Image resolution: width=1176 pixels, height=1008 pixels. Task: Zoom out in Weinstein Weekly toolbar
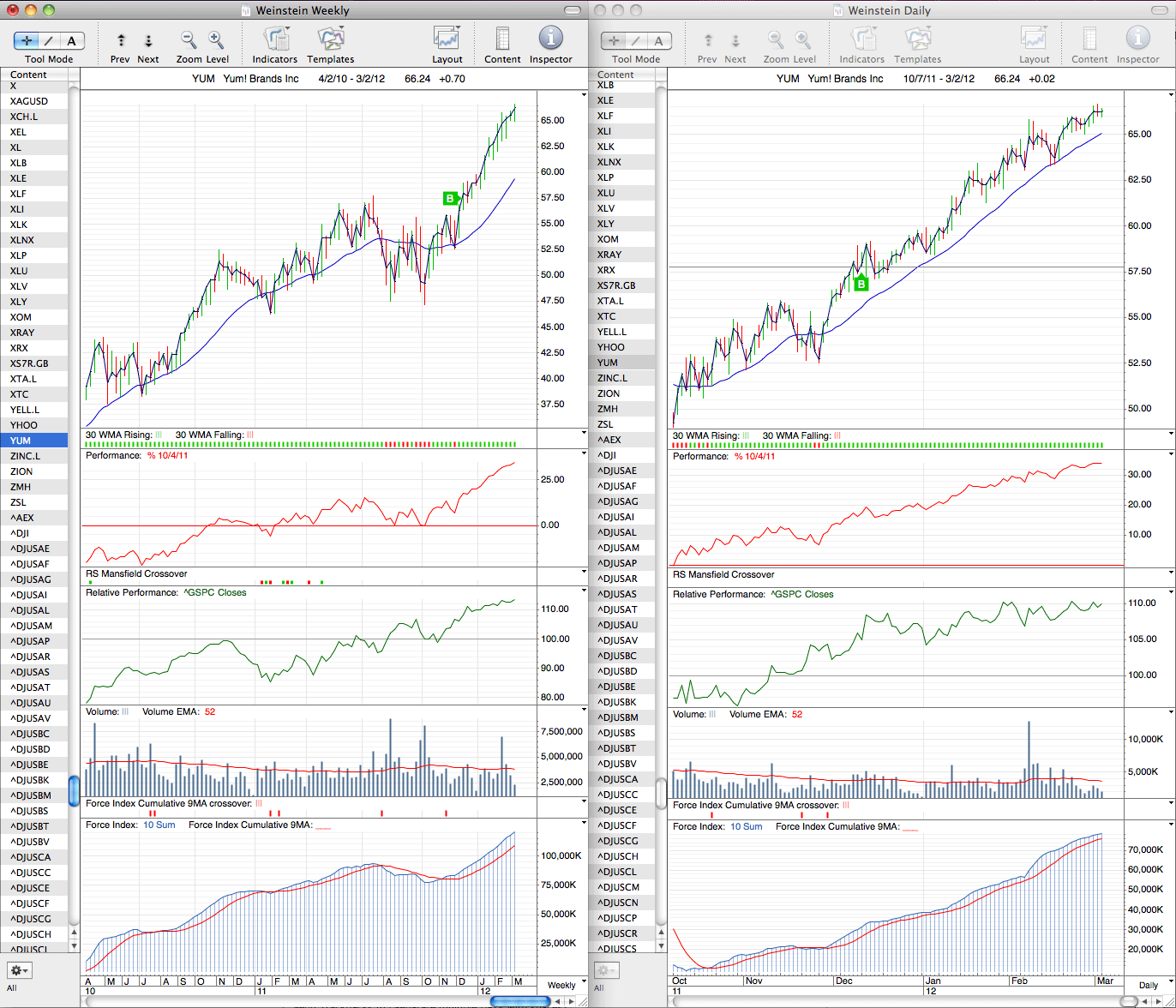click(x=189, y=39)
